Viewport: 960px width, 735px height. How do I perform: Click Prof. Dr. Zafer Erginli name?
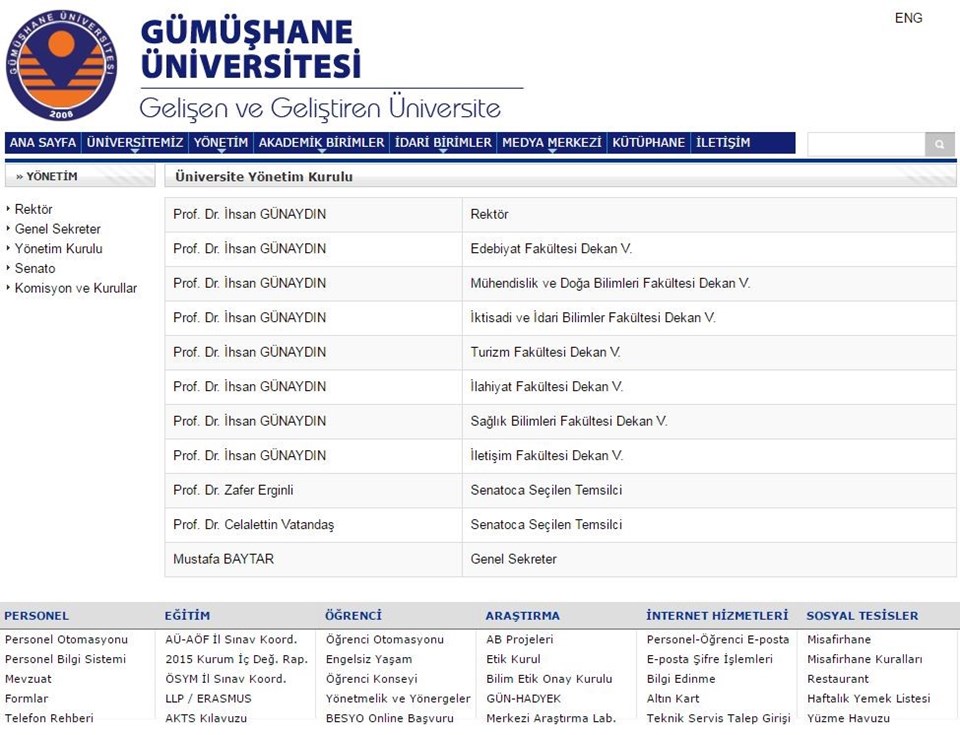pyautogui.click(x=233, y=490)
